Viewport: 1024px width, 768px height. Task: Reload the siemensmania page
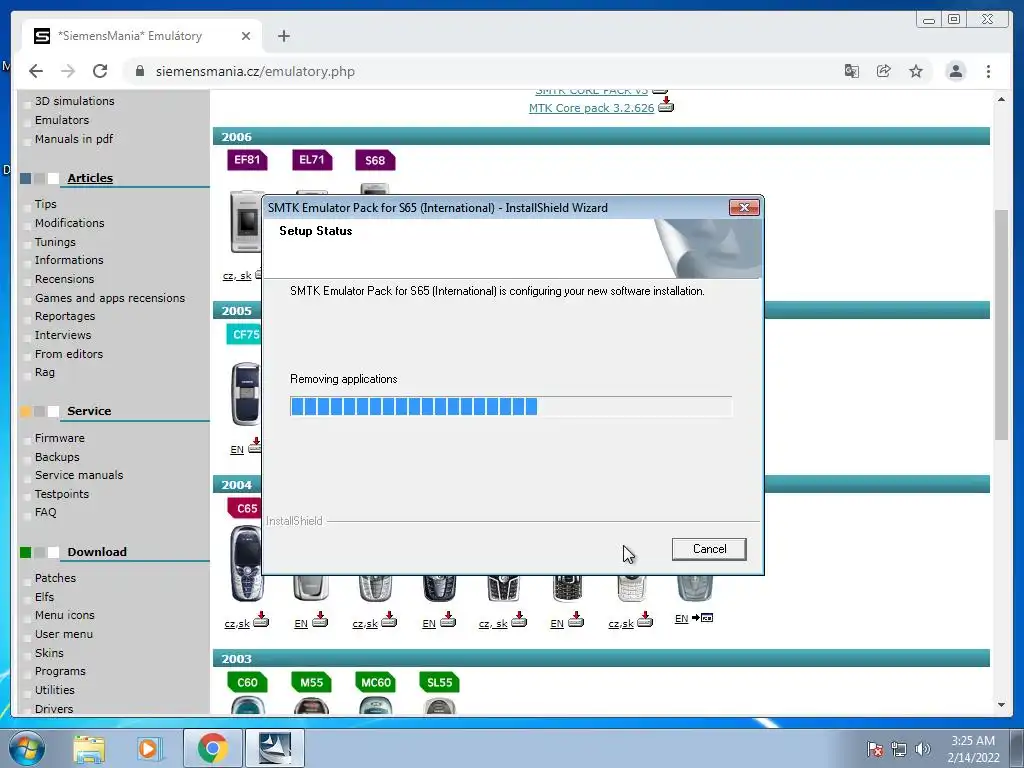pos(100,71)
